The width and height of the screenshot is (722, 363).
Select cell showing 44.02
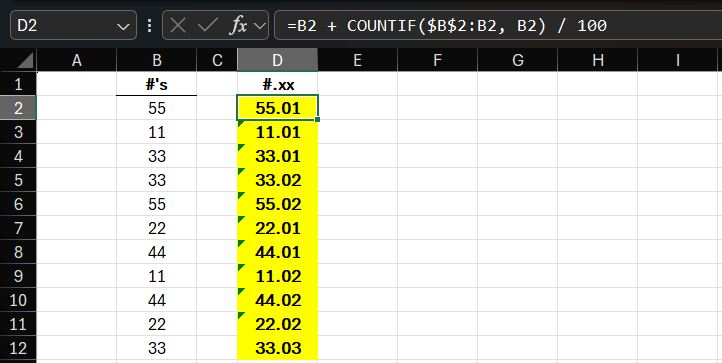tap(277, 299)
